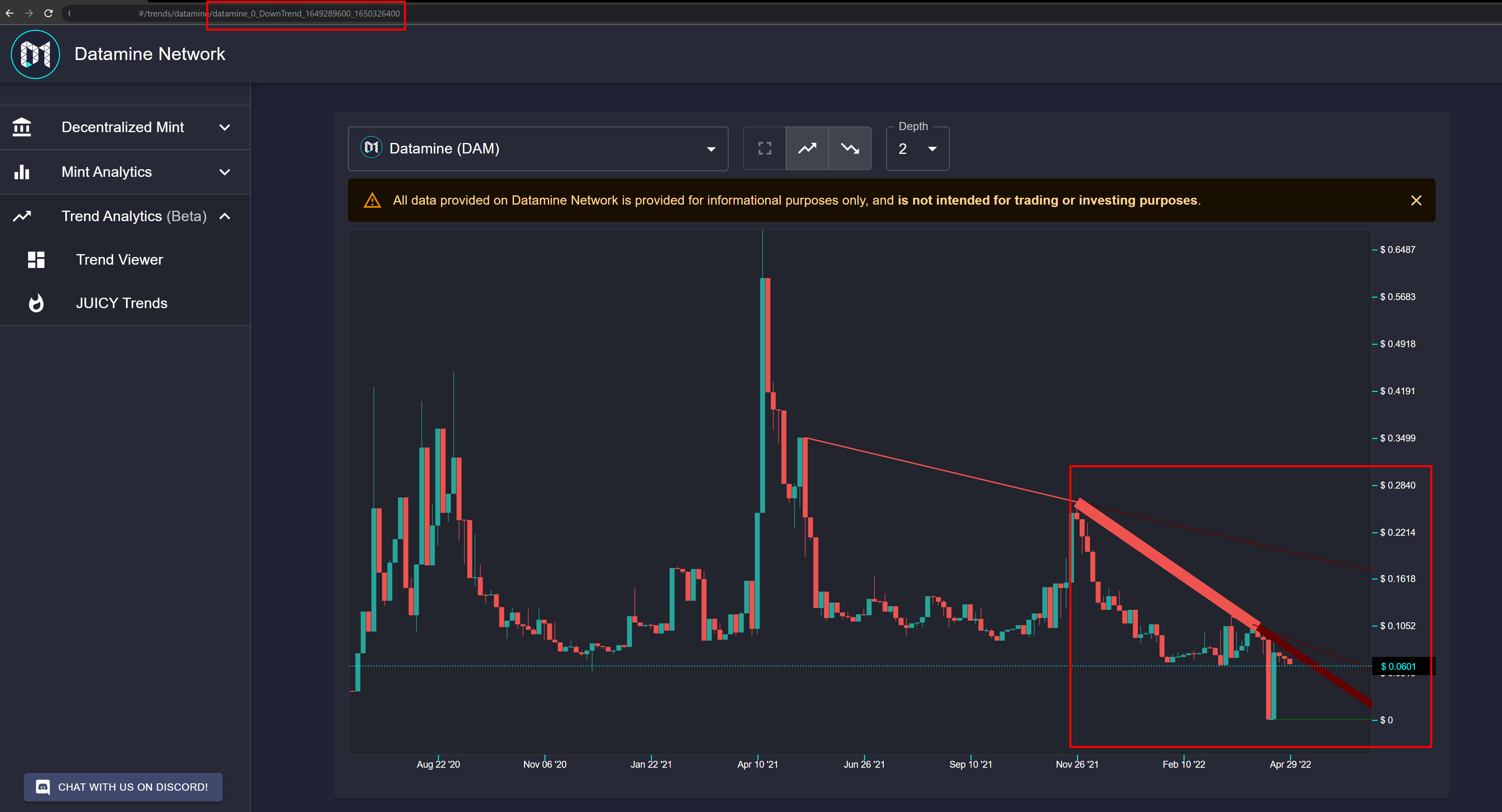Open the Mint Analytics menu item
1502x812 pixels.
click(x=125, y=172)
